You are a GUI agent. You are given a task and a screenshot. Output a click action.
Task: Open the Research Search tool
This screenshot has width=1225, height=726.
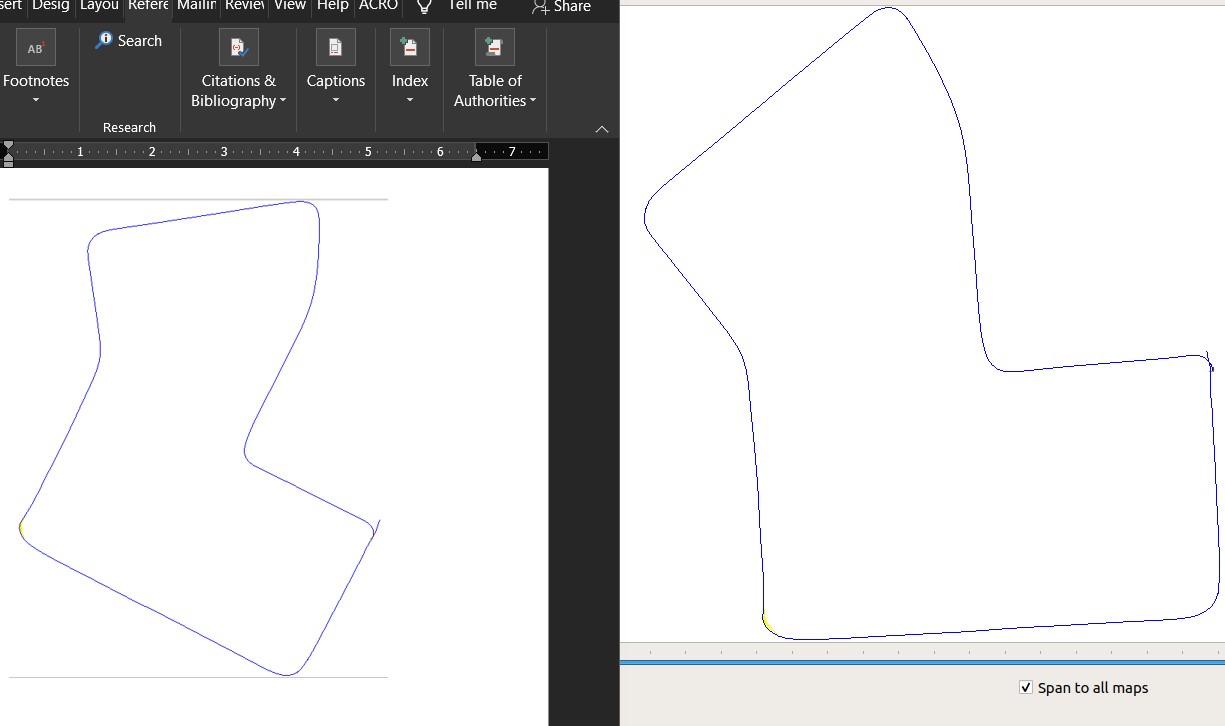pyautogui.click(x=128, y=41)
